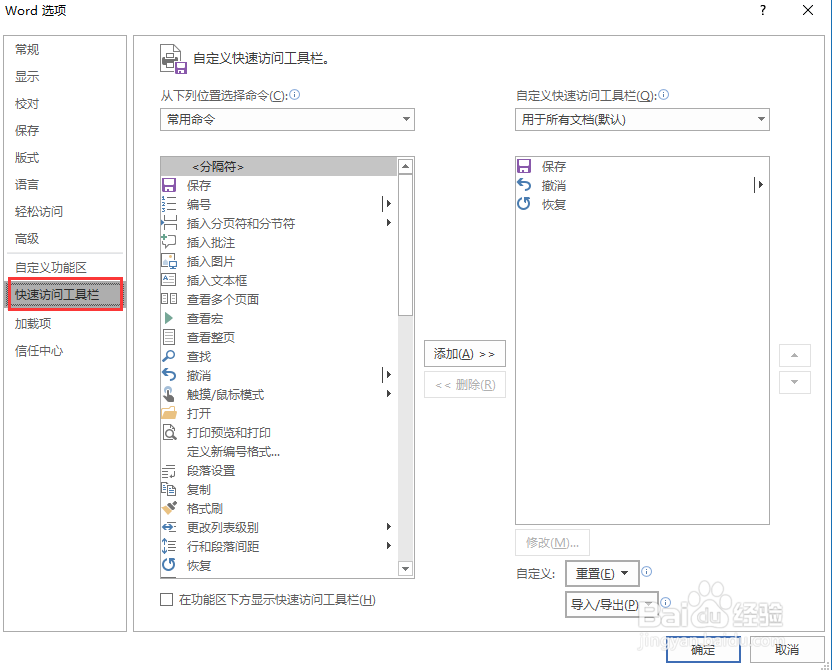Click the help question mark button

click(763, 10)
